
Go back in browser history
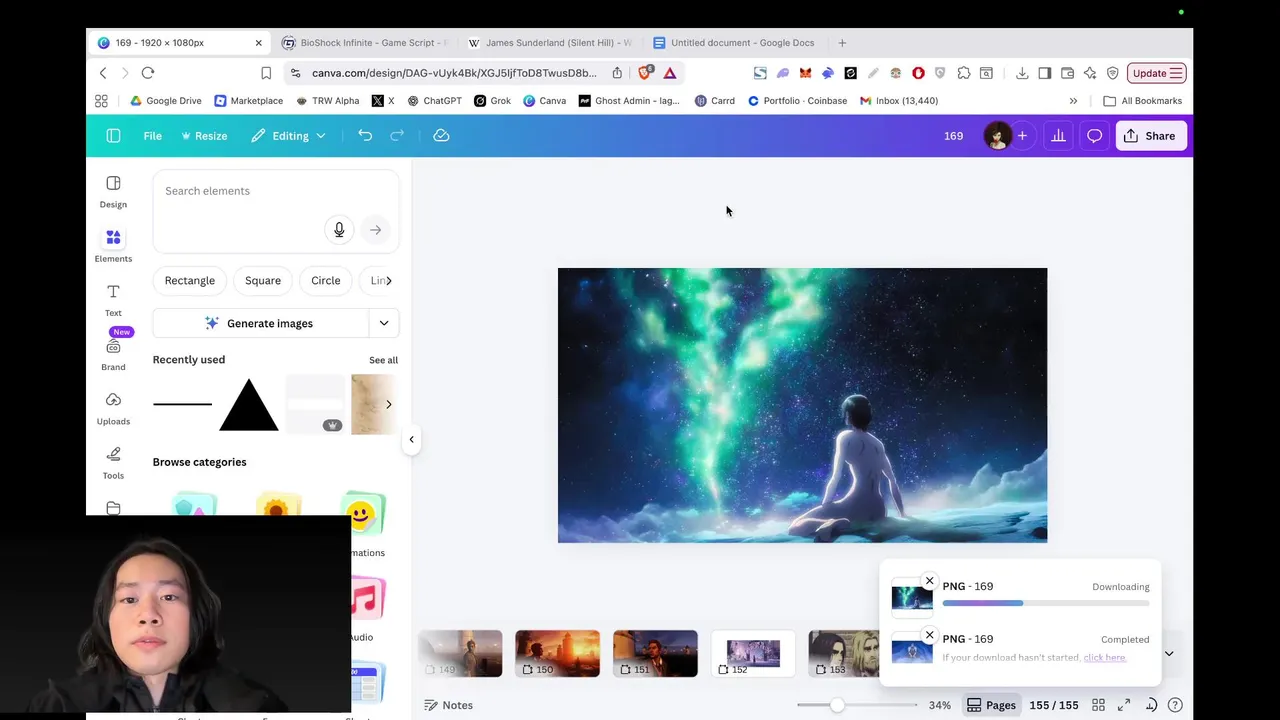(103, 73)
